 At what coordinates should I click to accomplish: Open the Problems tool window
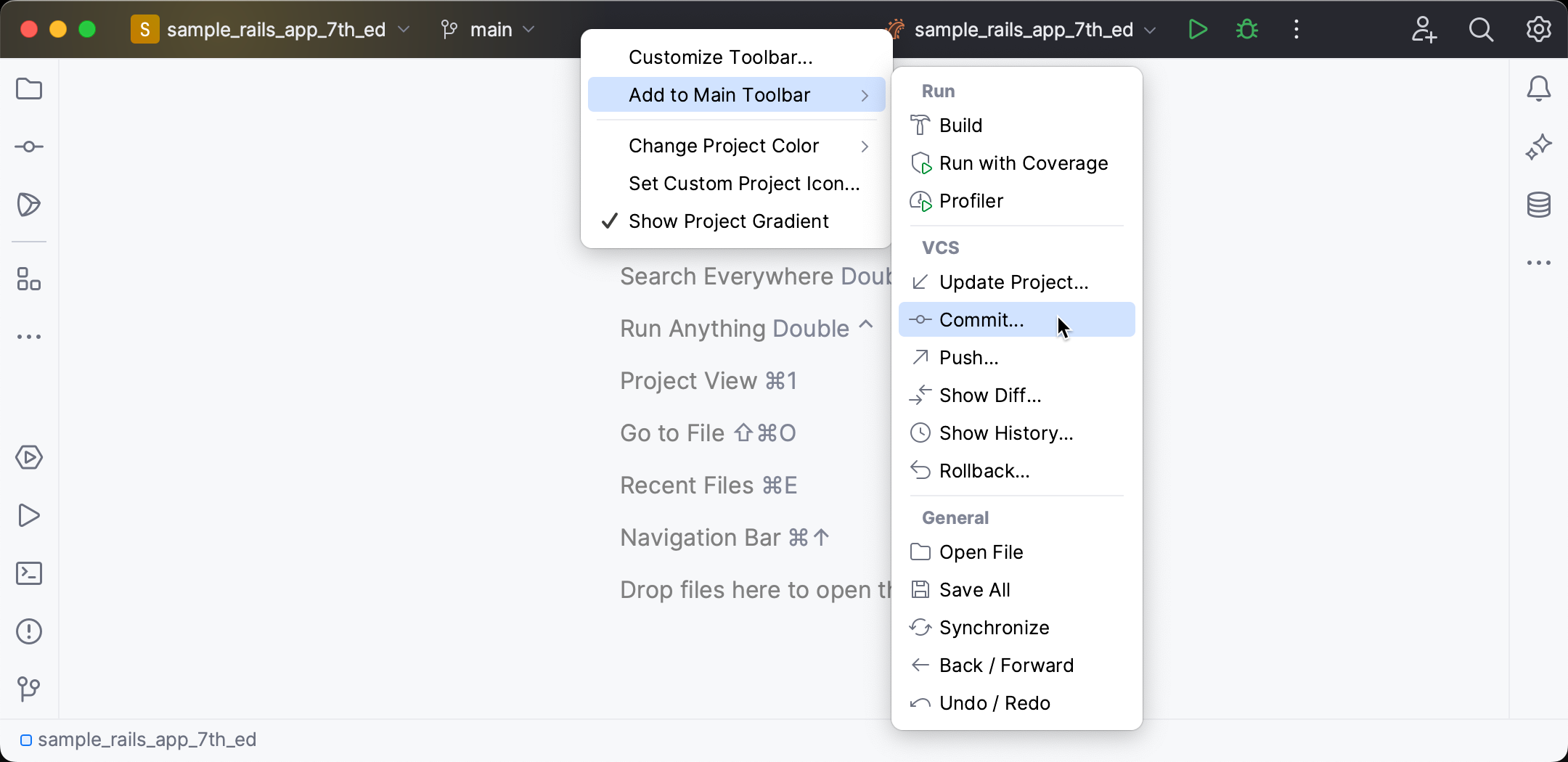pyautogui.click(x=29, y=631)
